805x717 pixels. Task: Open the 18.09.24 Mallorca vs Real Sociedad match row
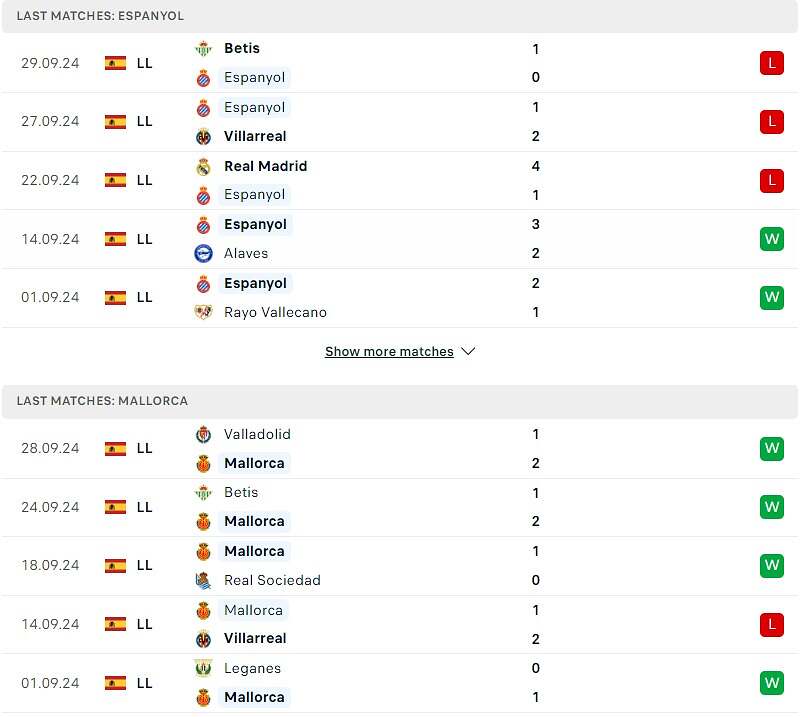click(400, 566)
